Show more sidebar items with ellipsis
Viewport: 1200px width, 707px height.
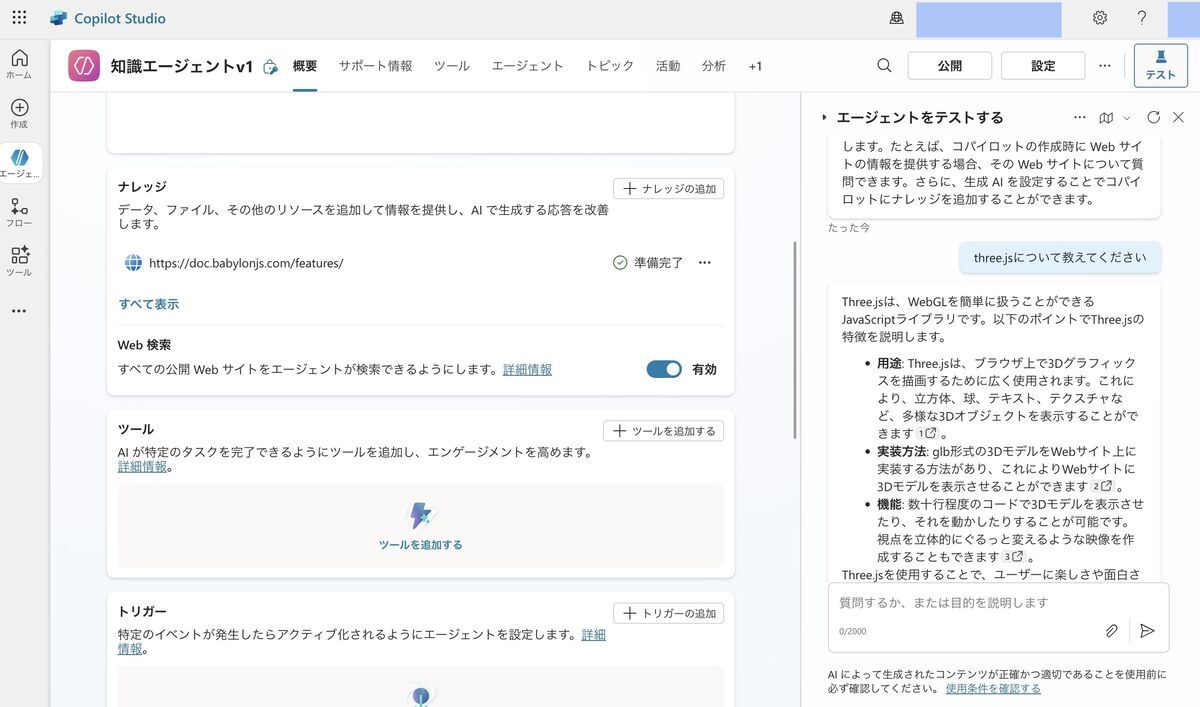[19, 311]
